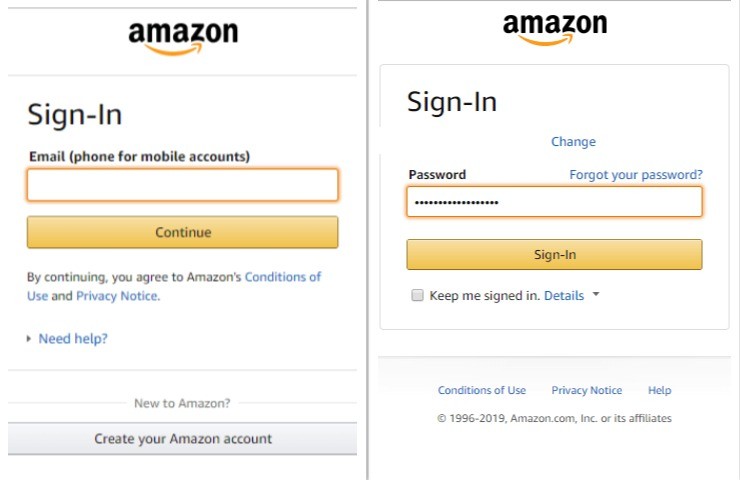Click the Need help? link text
This screenshot has height=480, width=740.
(73, 338)
